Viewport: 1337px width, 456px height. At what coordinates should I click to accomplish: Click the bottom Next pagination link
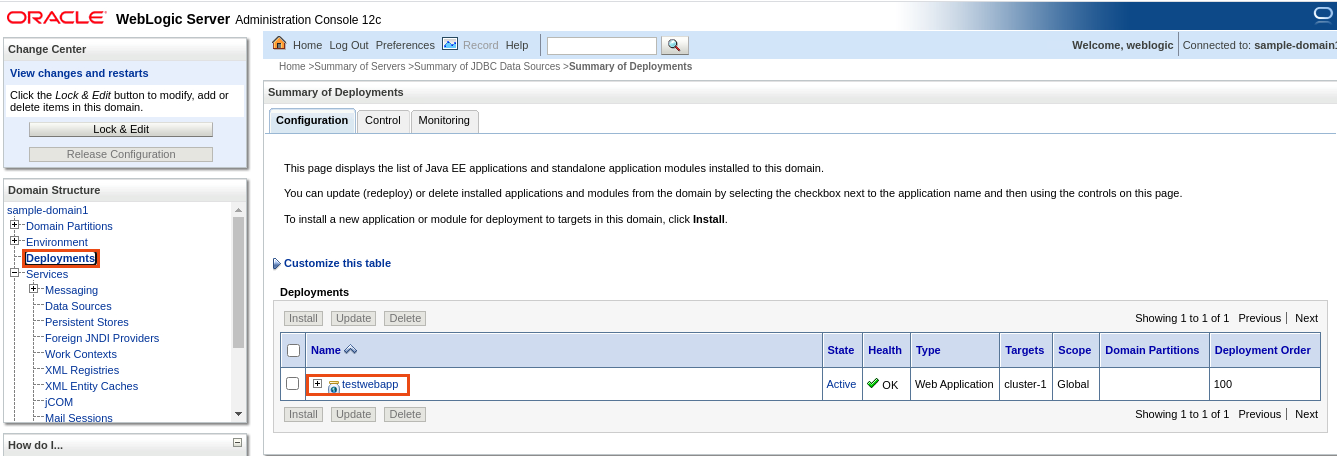click(1306, 414)
